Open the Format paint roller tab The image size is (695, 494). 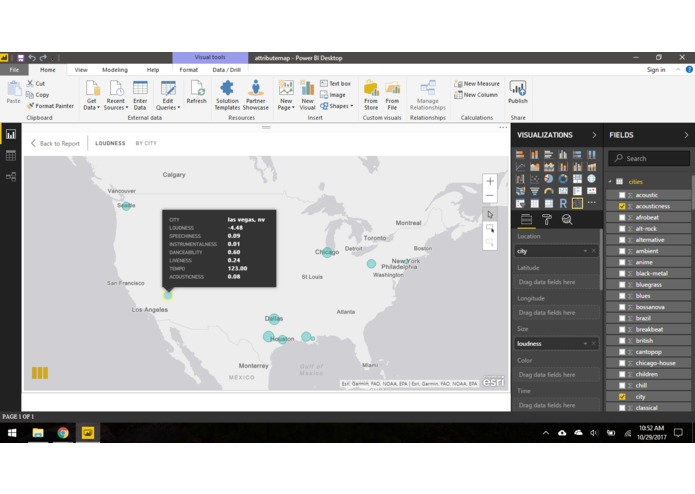tap(547, 220)
